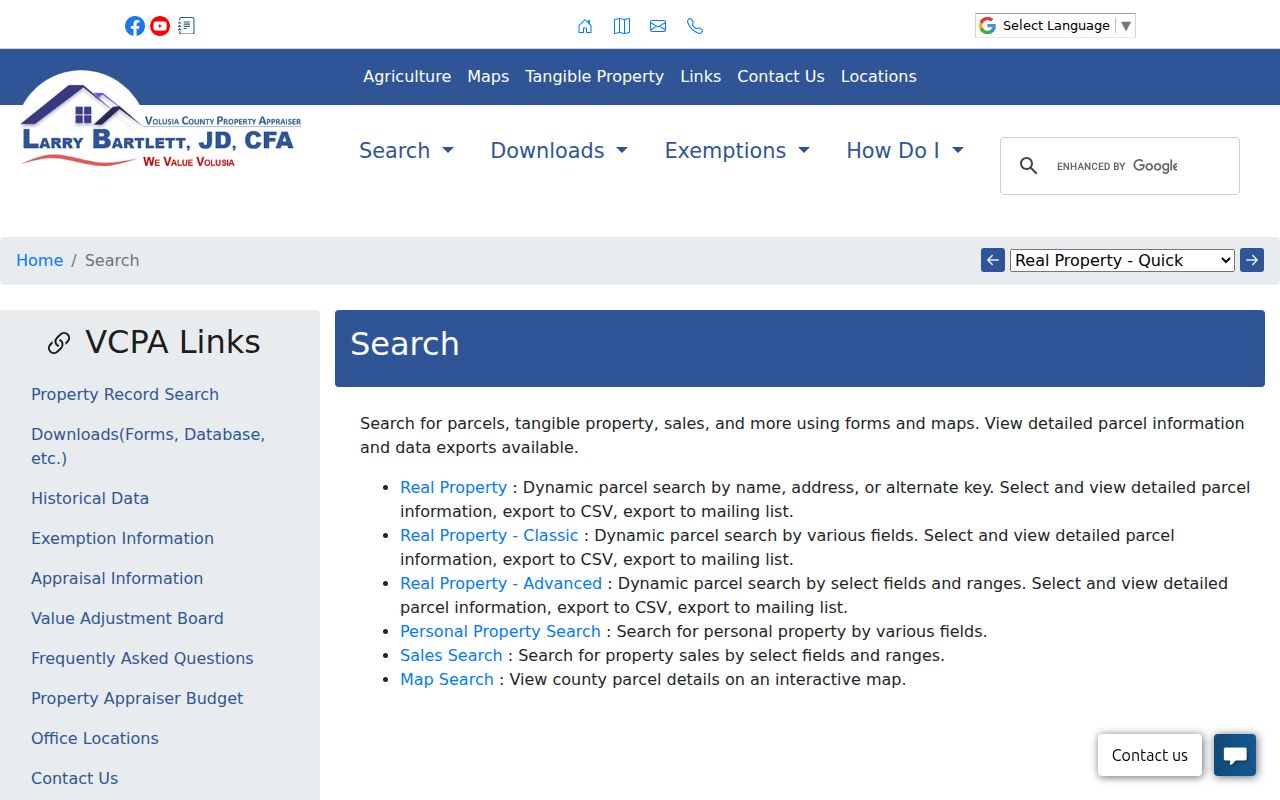This screenshot has height=800, width=1280.
Task: Open Frequently Asked Questions sidebar link
Action: [x=142, y=658]
